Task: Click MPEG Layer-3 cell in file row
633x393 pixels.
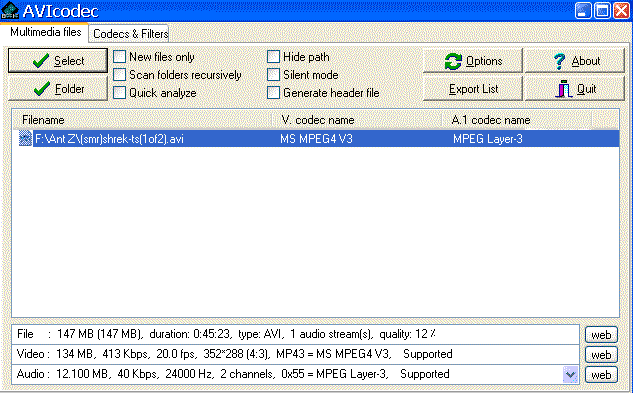Action: coord(487,139)
